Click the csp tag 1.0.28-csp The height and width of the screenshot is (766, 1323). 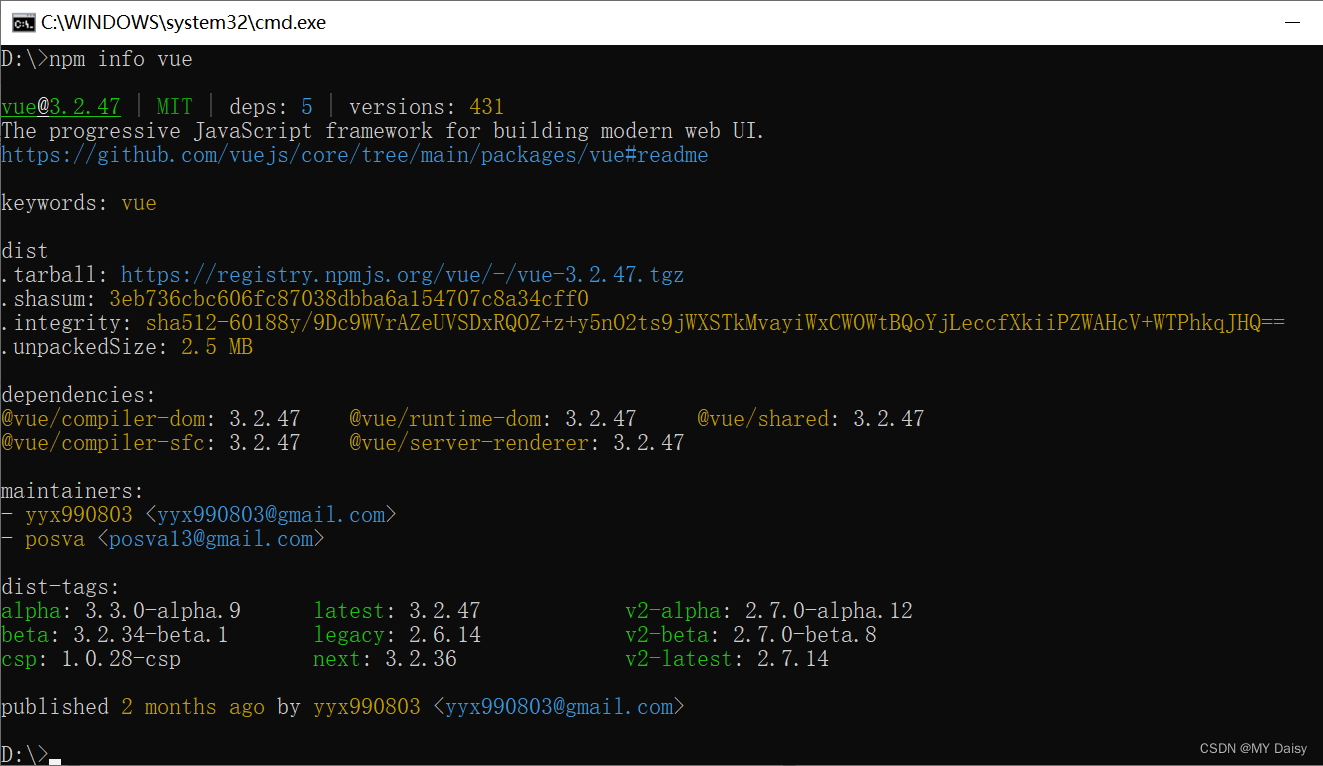[91, 659]
